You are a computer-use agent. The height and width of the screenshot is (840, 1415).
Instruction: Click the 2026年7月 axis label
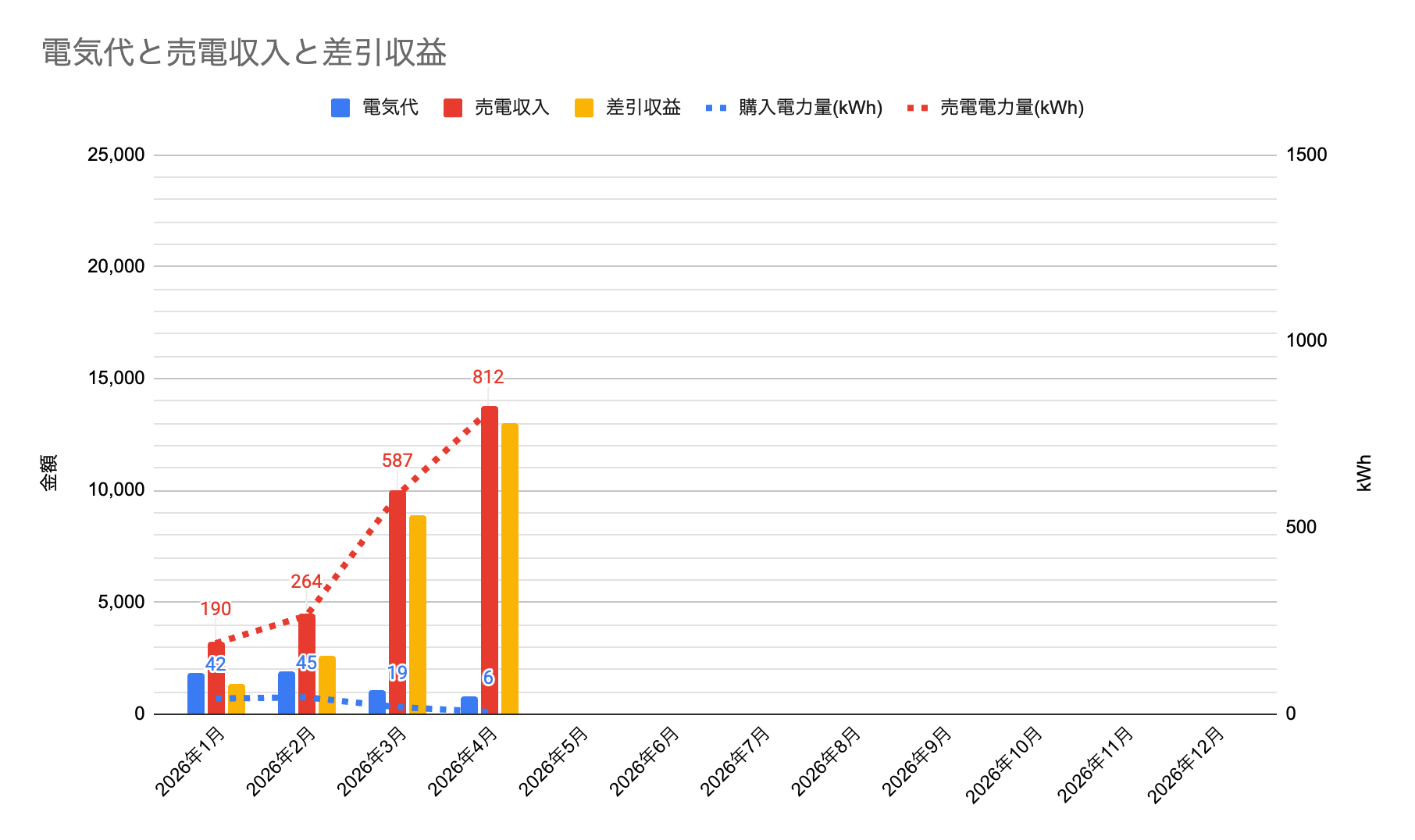pos(736,761)
